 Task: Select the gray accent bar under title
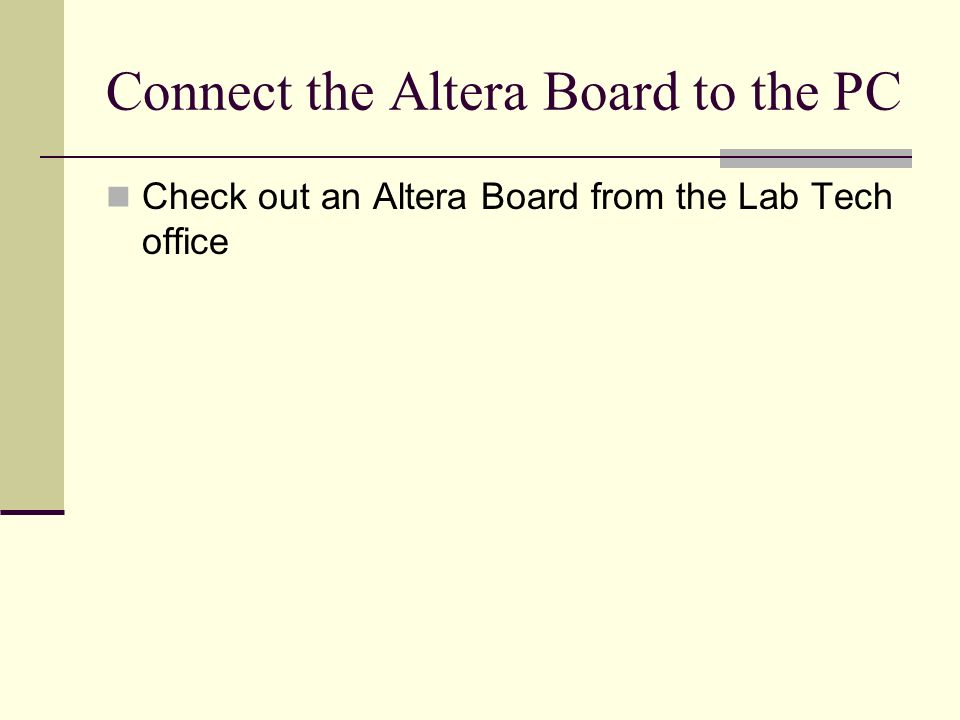tap(816, 158)
